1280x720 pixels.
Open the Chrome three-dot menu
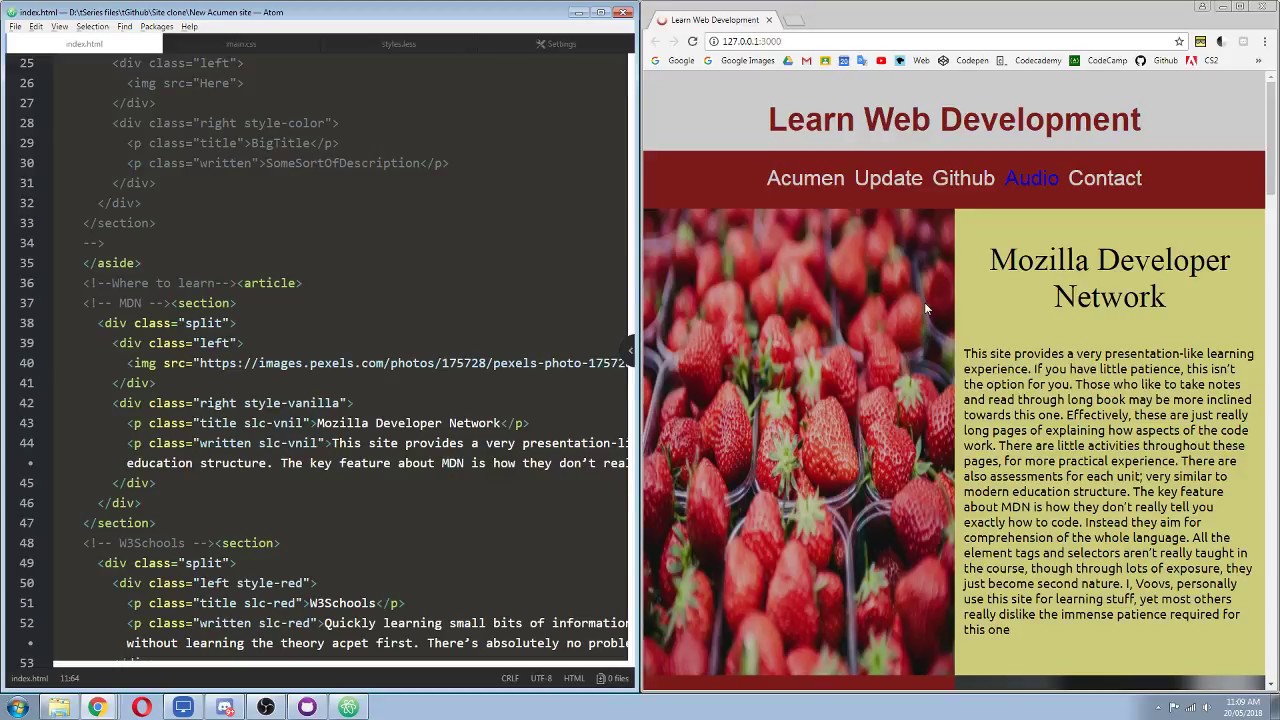coord(1264,41)
